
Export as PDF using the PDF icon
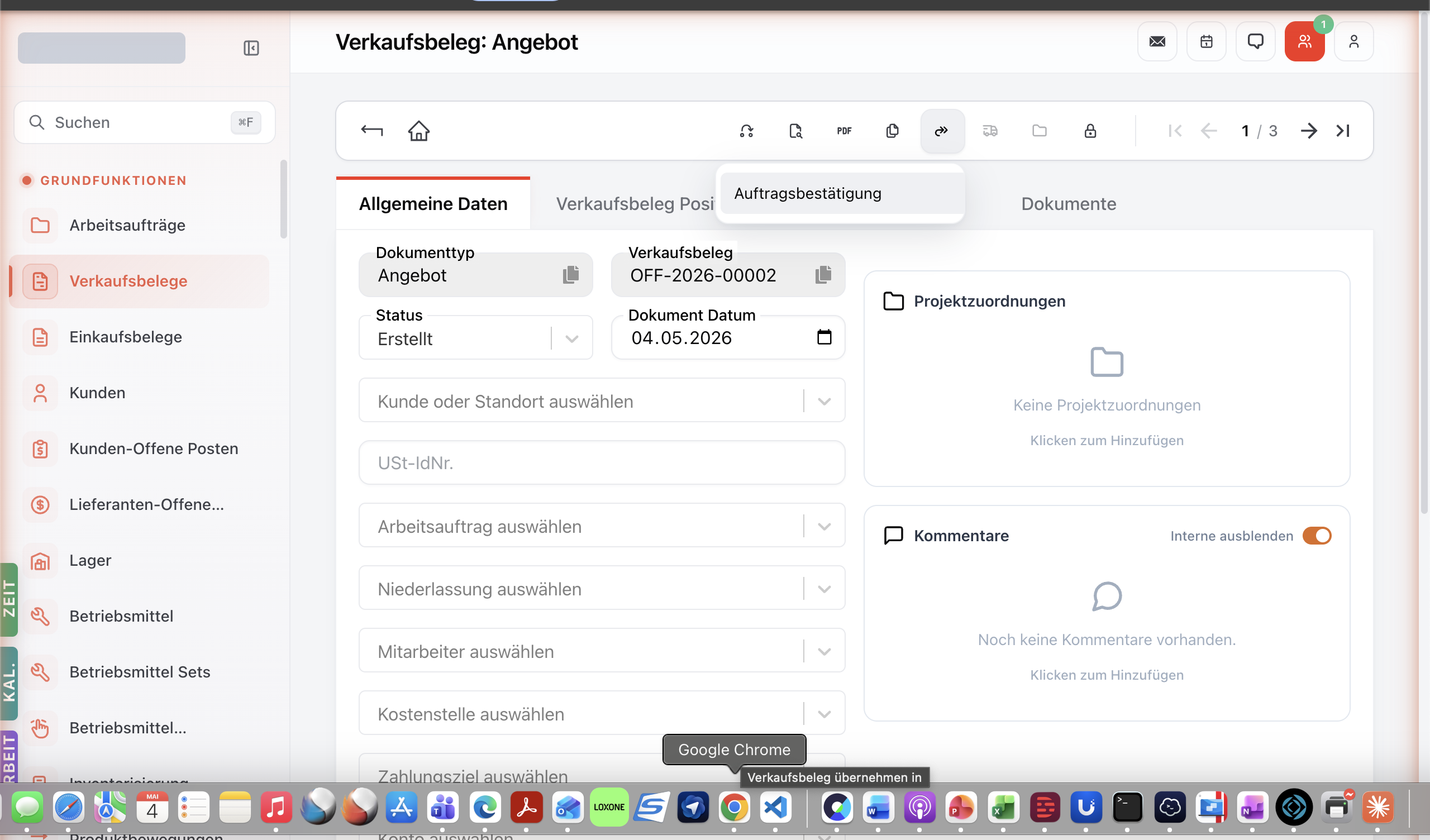[x=844, y=131]
